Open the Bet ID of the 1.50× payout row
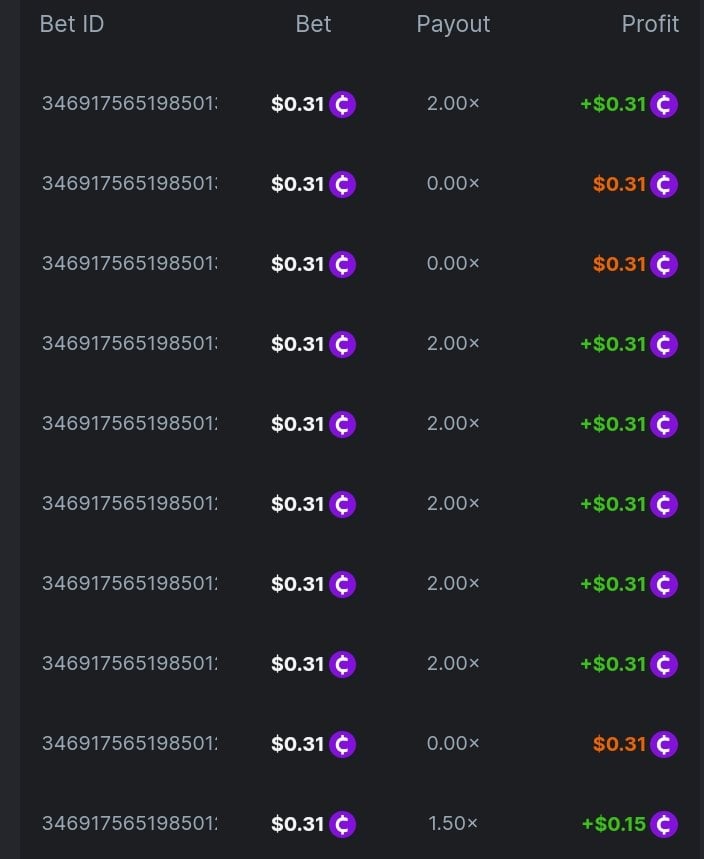This screenshot has width=704, height=859. [x=129, y=824]
